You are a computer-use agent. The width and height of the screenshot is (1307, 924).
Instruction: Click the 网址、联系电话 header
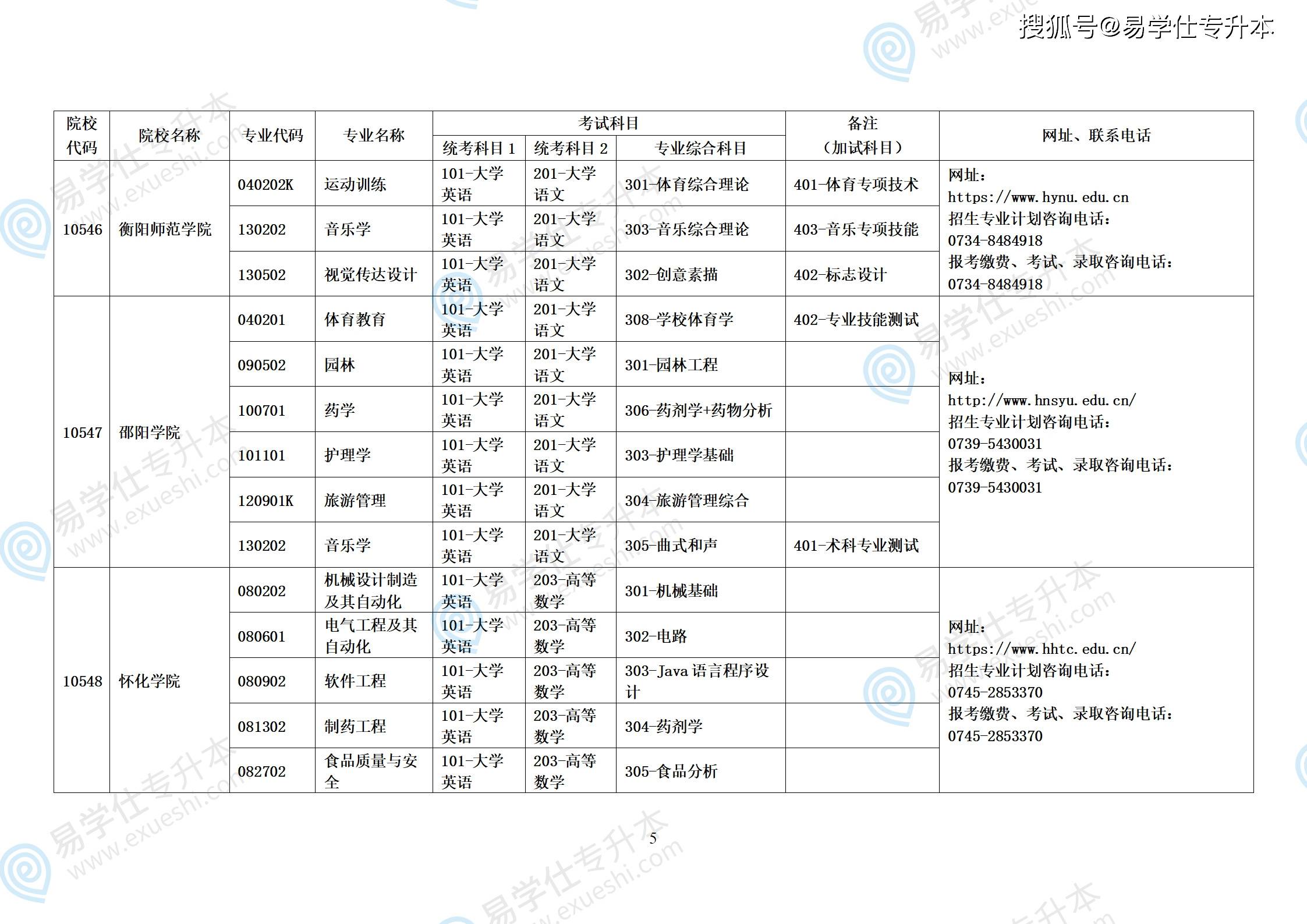click(1096, 136)
